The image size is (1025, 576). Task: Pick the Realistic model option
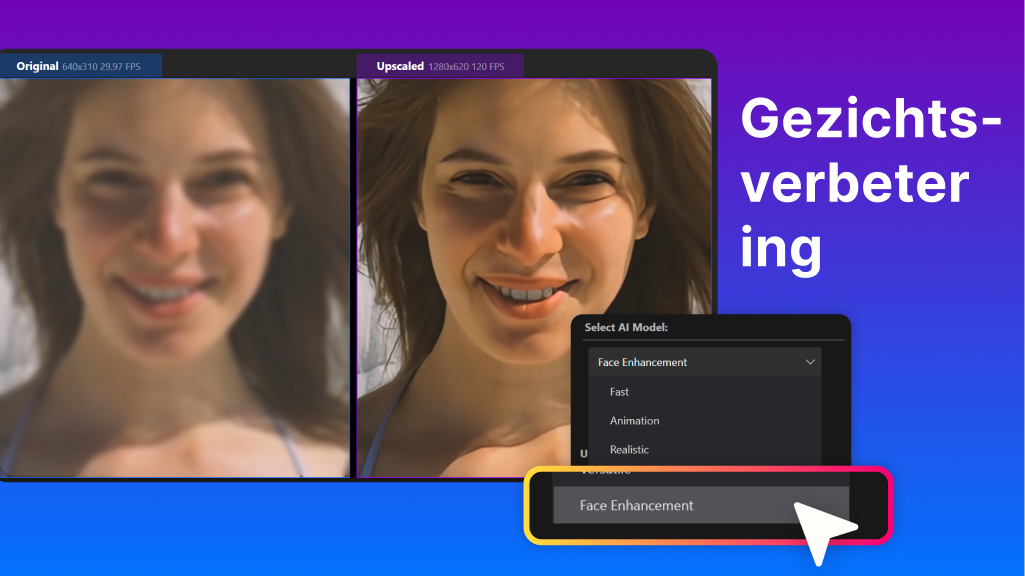[630, 449]
